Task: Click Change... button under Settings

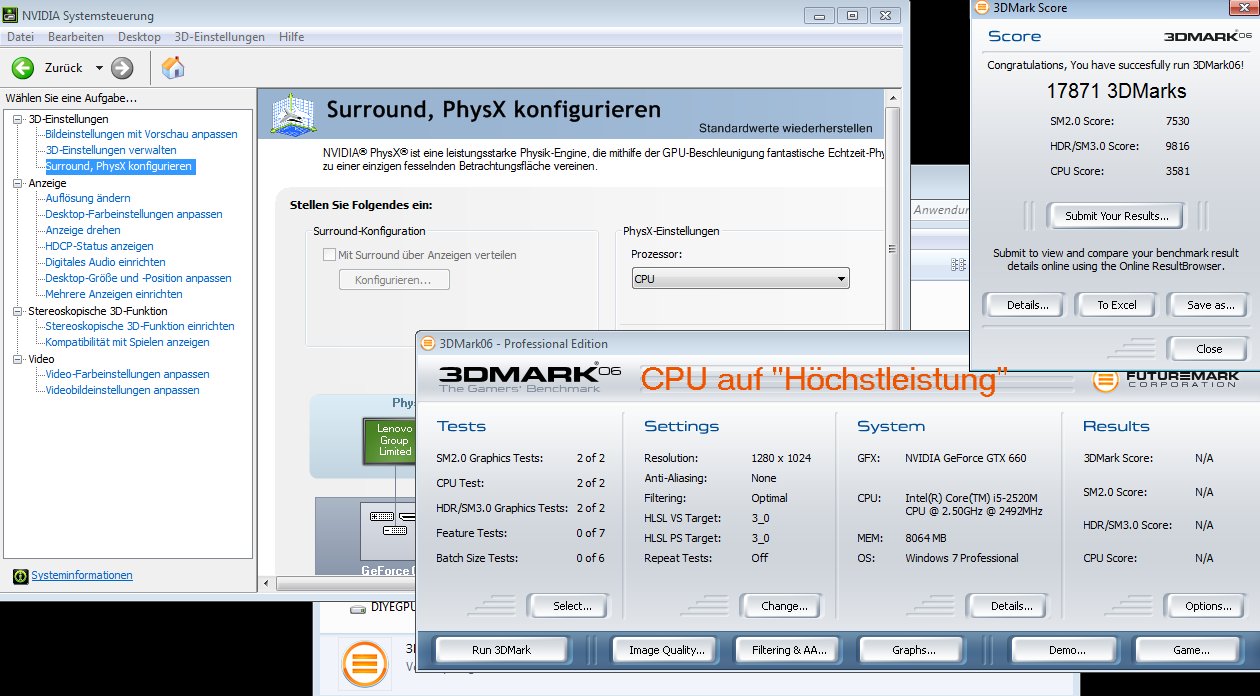Action: [784, 606]
